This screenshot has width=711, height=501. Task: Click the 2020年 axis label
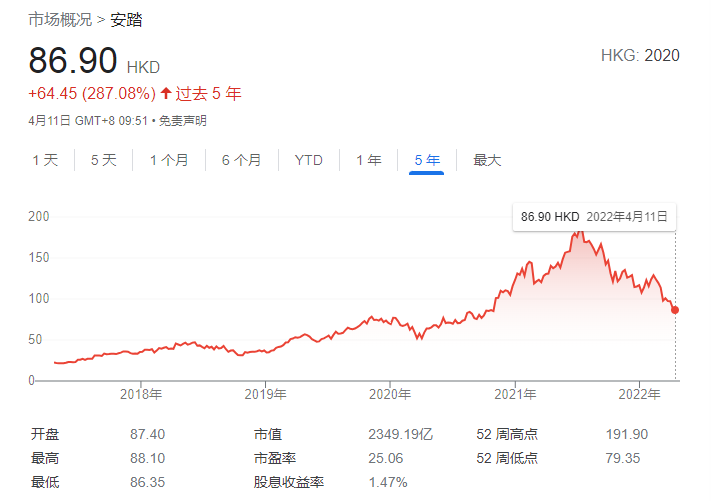coord(390,394)
